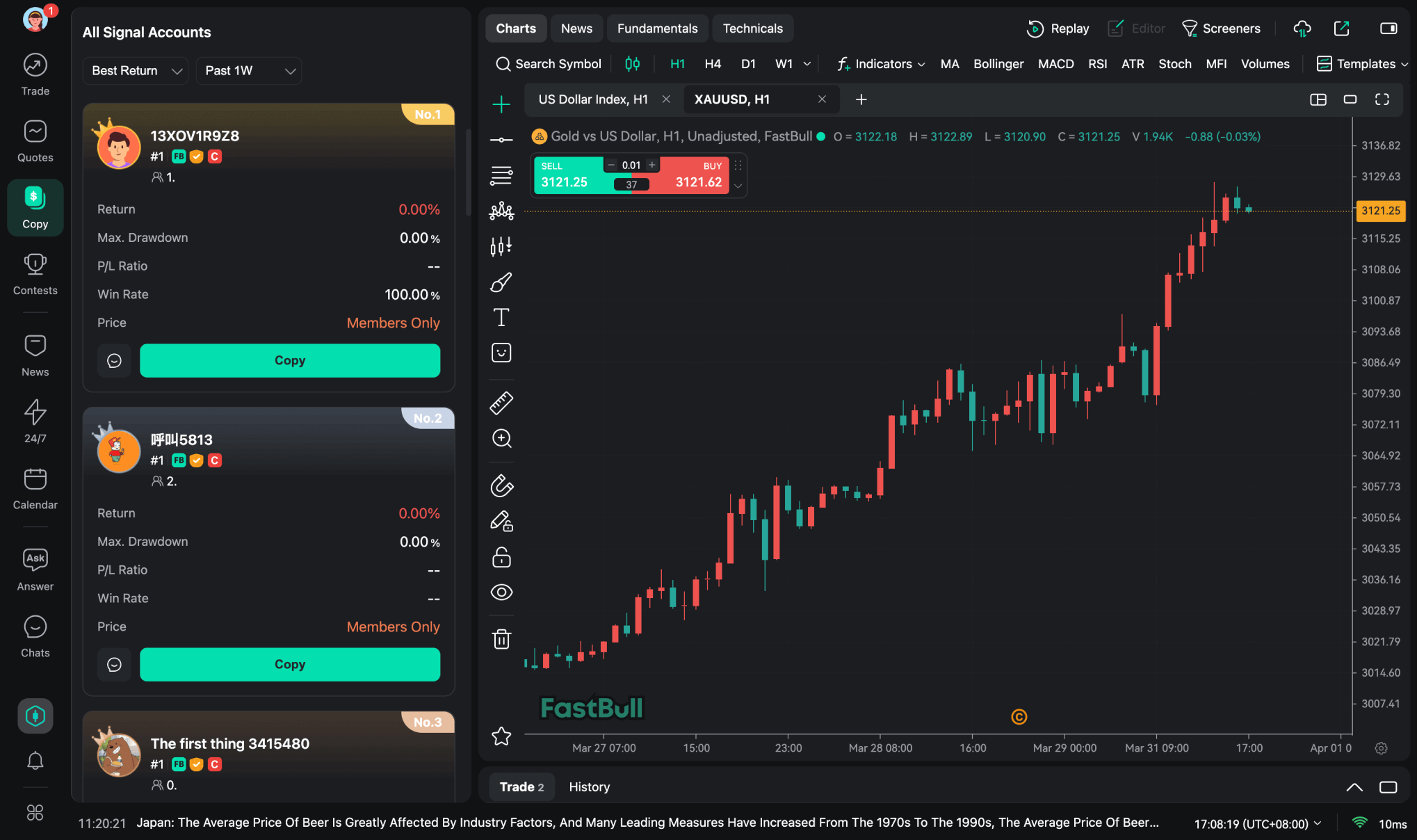Click the favorites star icon

tap(501, 736)
